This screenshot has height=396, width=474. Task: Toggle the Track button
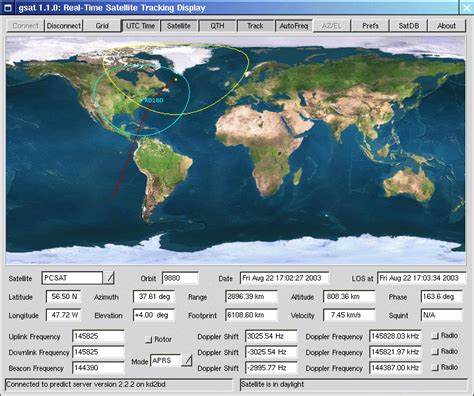[x=255, y=26]
